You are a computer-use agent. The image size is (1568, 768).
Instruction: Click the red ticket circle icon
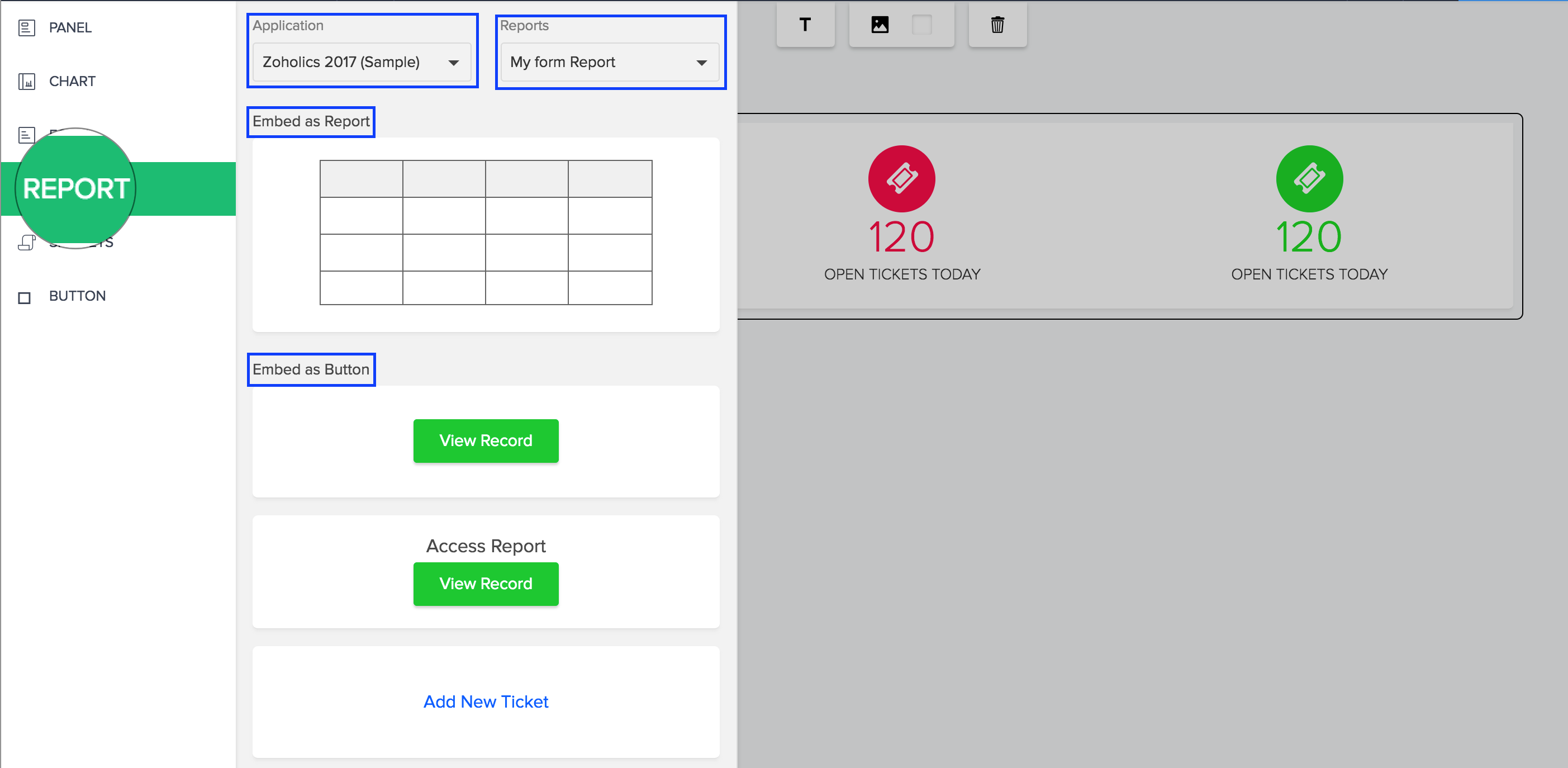(x=901, y=178)
